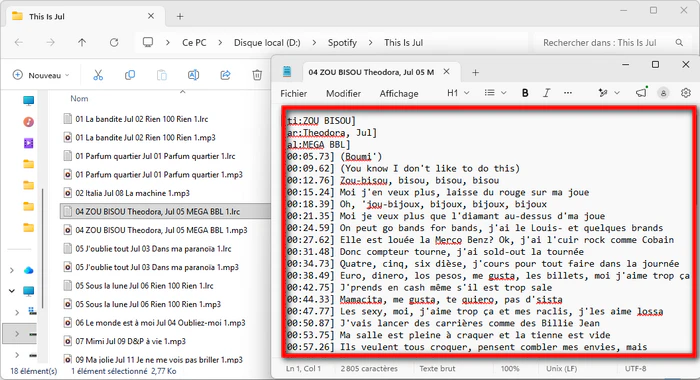Click the AI rewrite pen icon in Notepad
The image size is (700, 380).
tap(603, 93)
